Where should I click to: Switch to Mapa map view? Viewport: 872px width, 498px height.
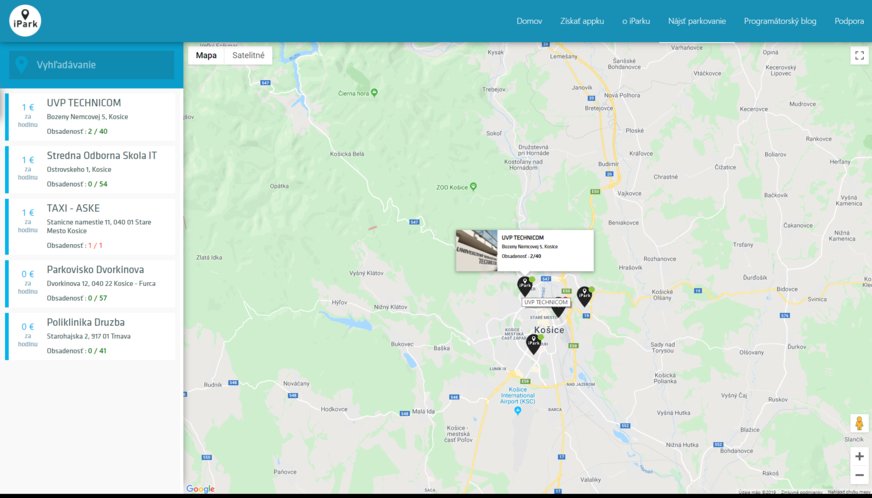(x=206, y=56)
